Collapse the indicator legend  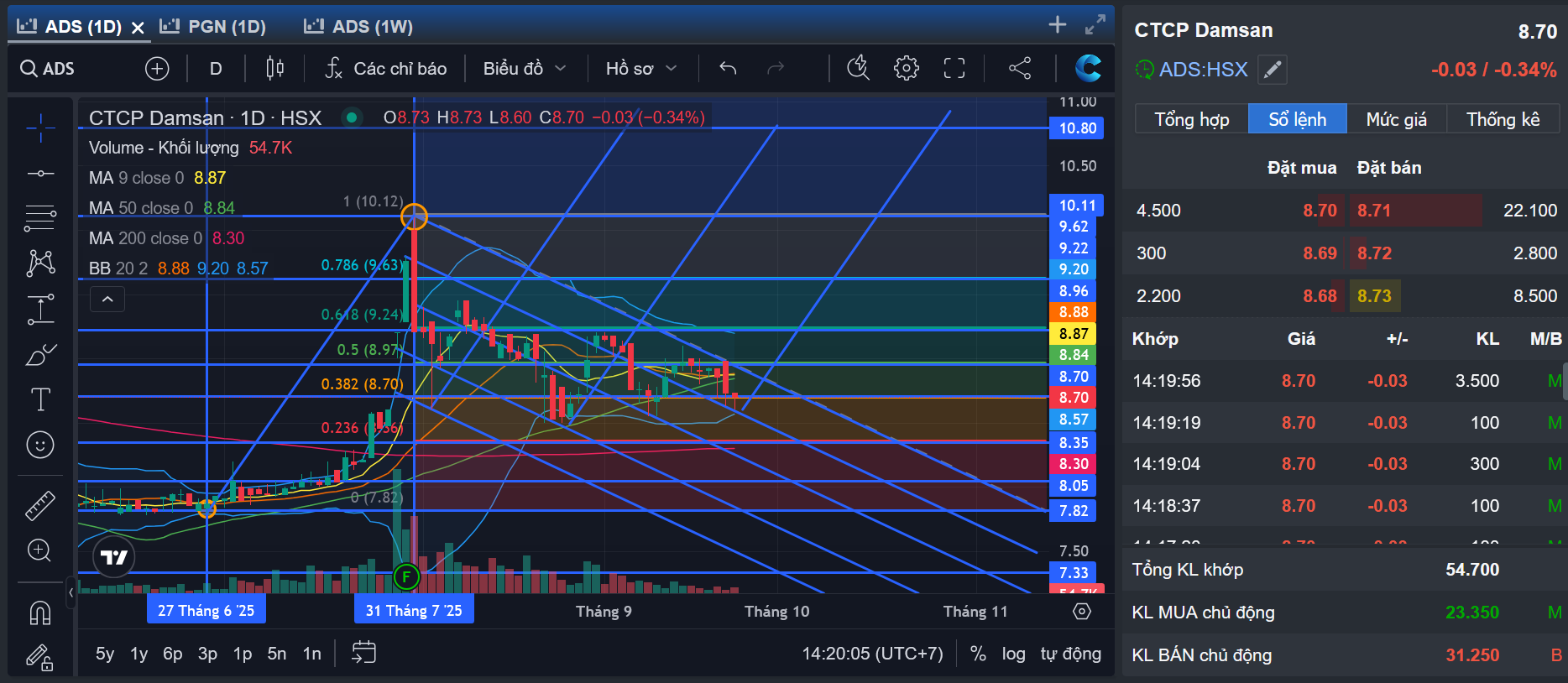[107, 299]
